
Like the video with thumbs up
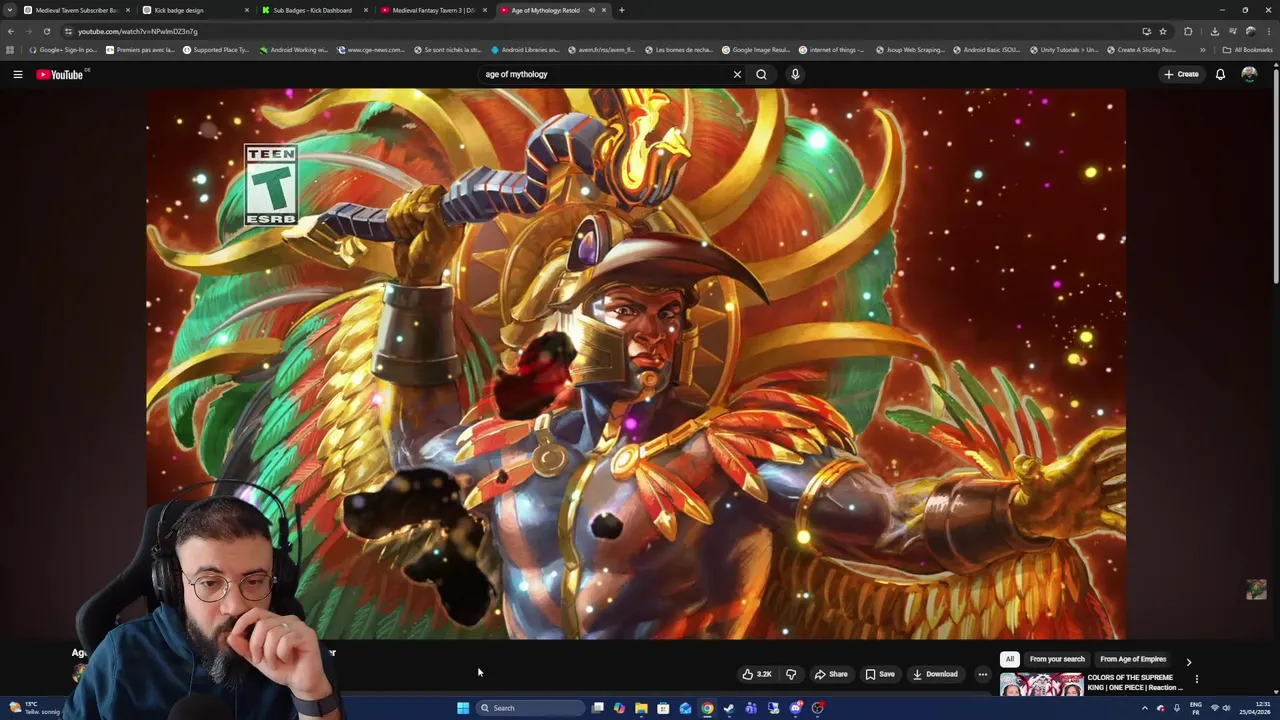coord(757,674)
